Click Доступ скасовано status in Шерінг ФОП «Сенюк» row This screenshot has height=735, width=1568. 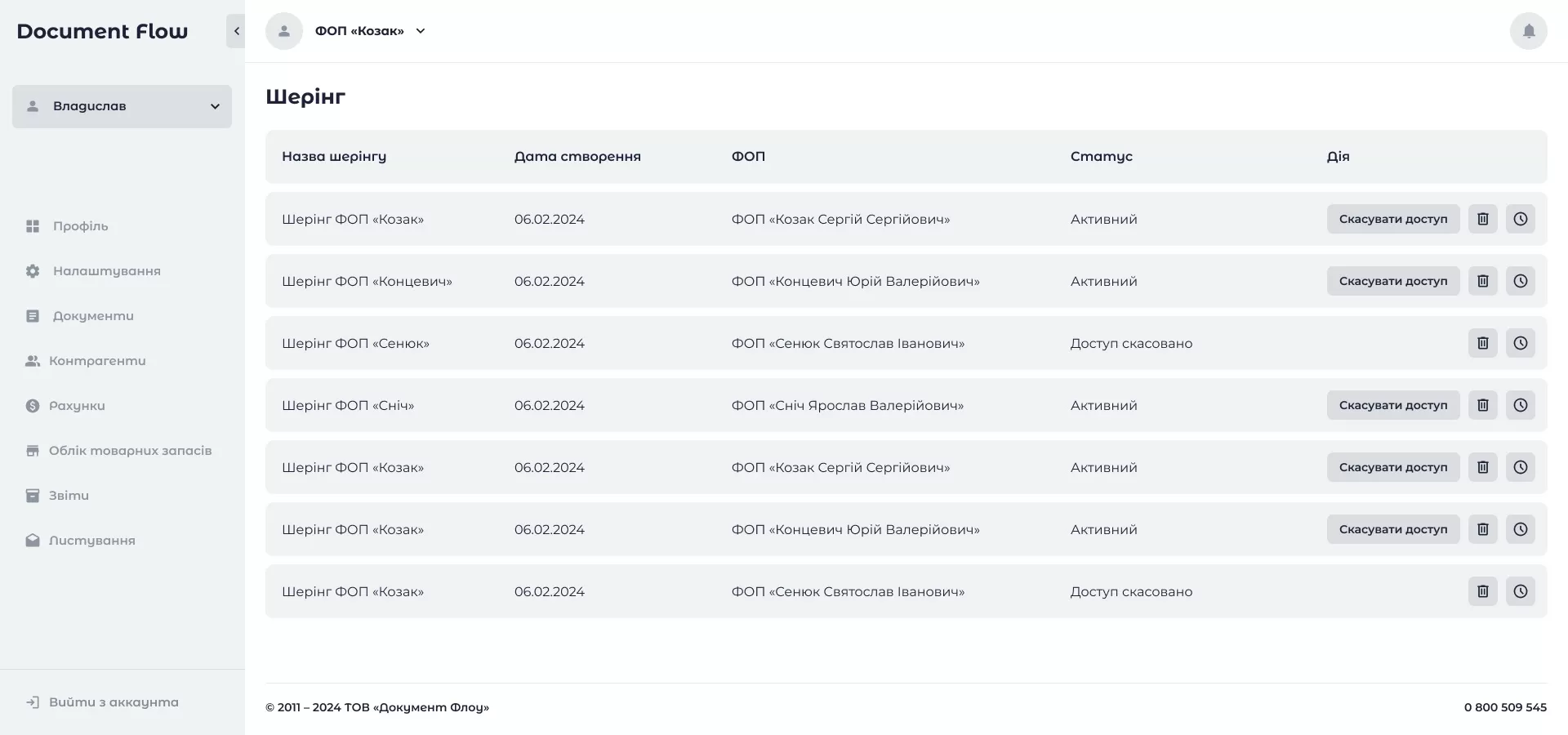(1131, 343)
